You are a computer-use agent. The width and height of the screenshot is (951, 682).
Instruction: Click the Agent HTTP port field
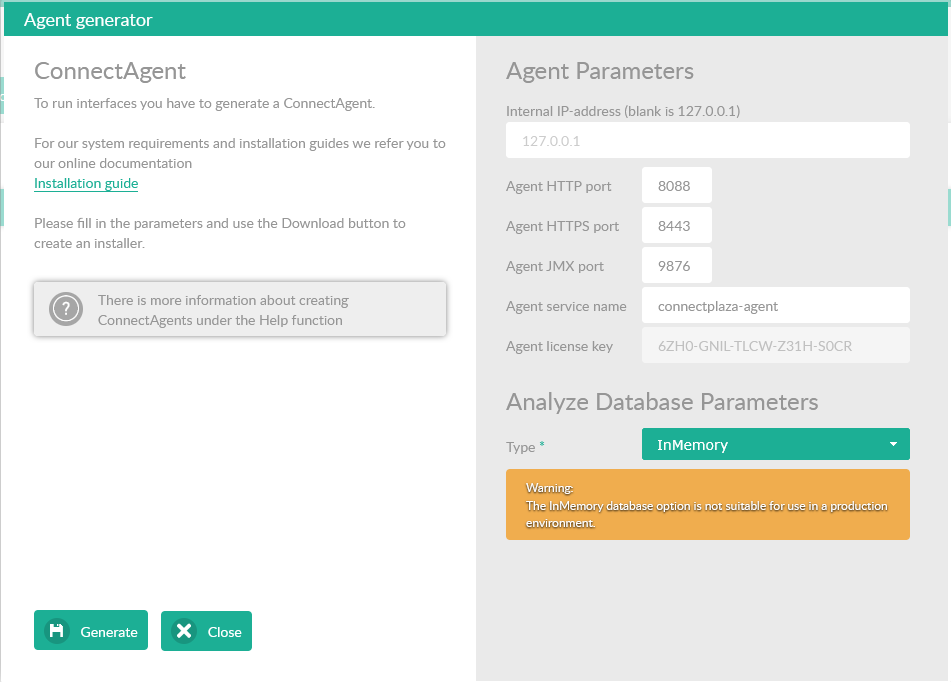pos(677,186)
